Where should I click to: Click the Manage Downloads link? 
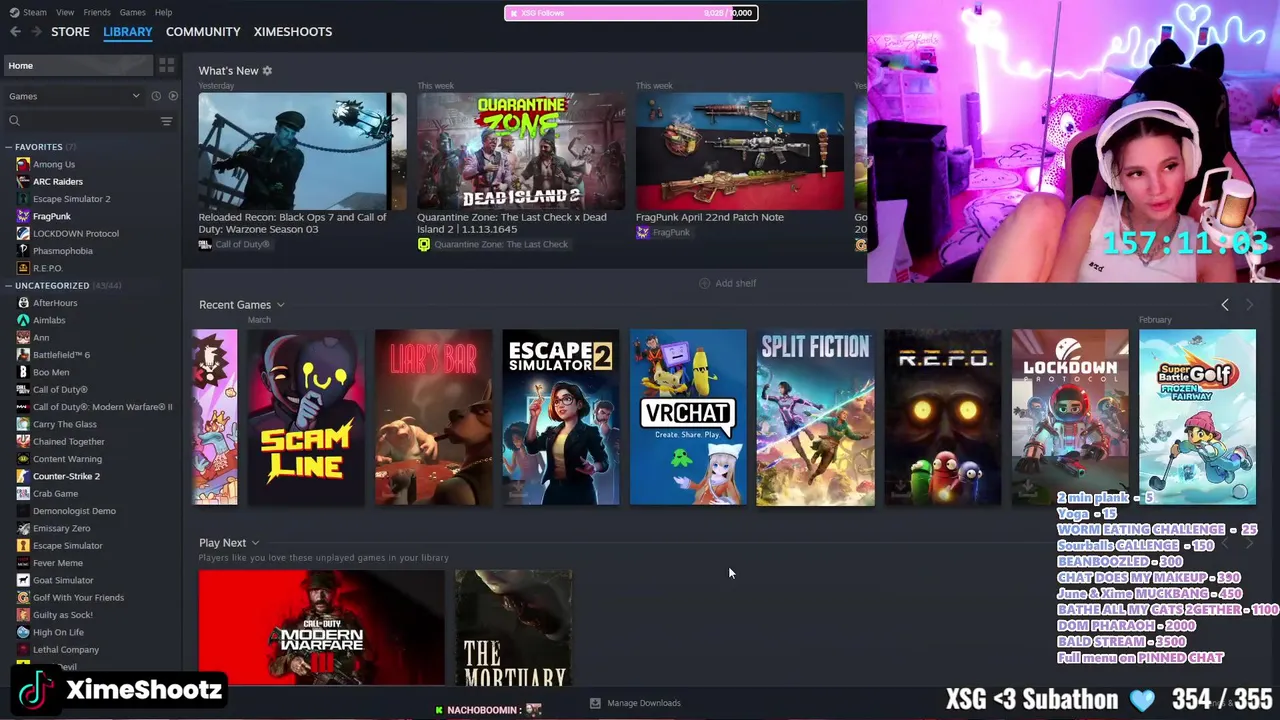[644, 703]
